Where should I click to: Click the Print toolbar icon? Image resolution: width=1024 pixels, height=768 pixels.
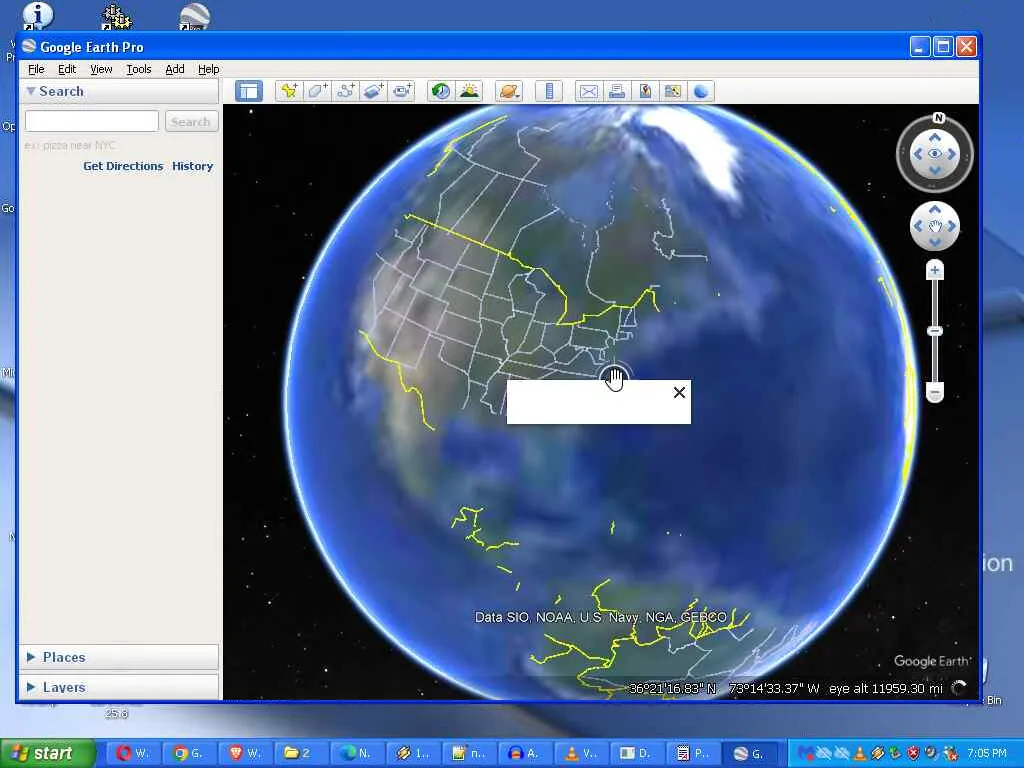click(616, 91)
